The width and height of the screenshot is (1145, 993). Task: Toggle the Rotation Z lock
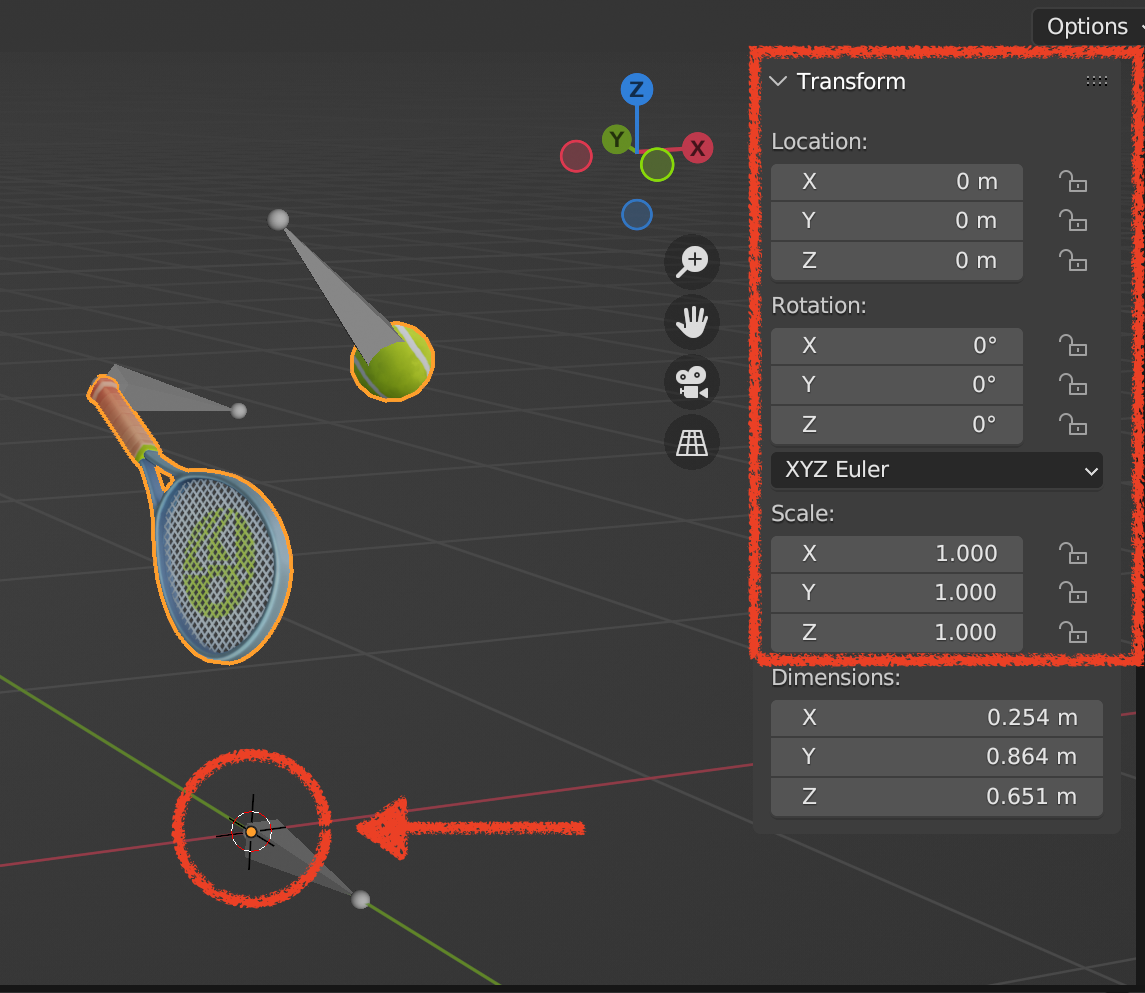(x=1073, y=425)
